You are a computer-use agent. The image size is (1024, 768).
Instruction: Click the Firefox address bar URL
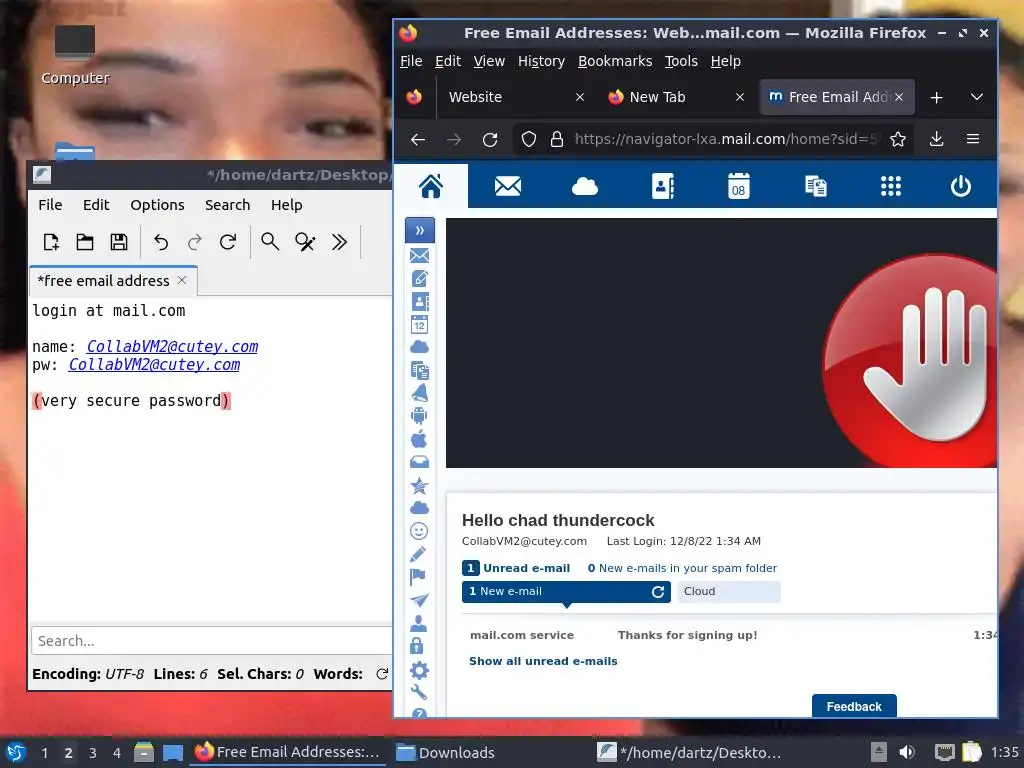tap(727, 139)
